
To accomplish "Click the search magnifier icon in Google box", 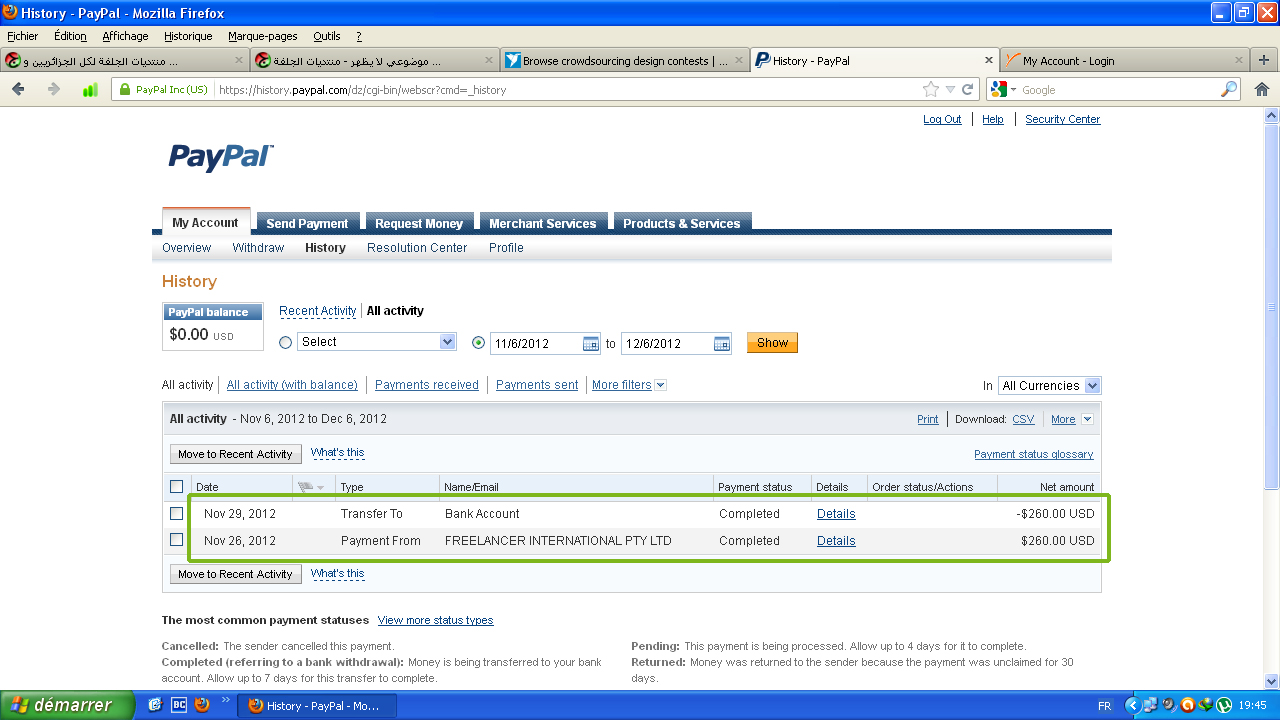I will coord(1229,89).
